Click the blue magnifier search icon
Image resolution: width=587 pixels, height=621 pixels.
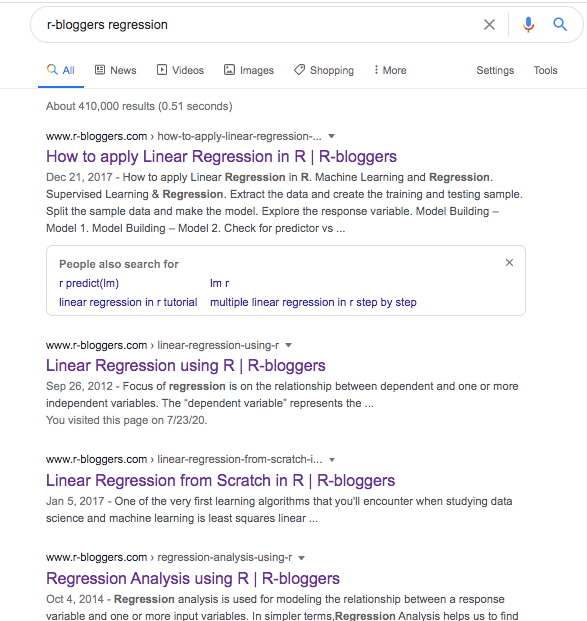[560, 25]
